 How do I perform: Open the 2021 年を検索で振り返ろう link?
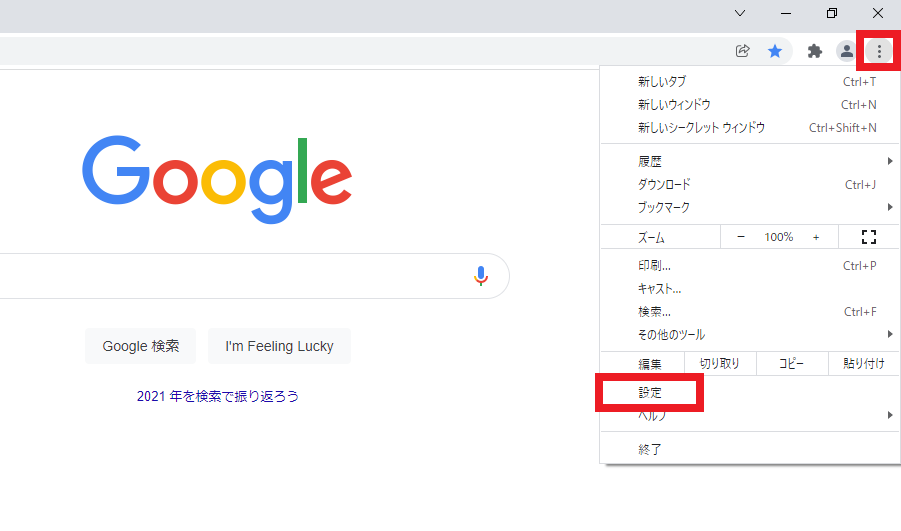[x=218, y=396]
